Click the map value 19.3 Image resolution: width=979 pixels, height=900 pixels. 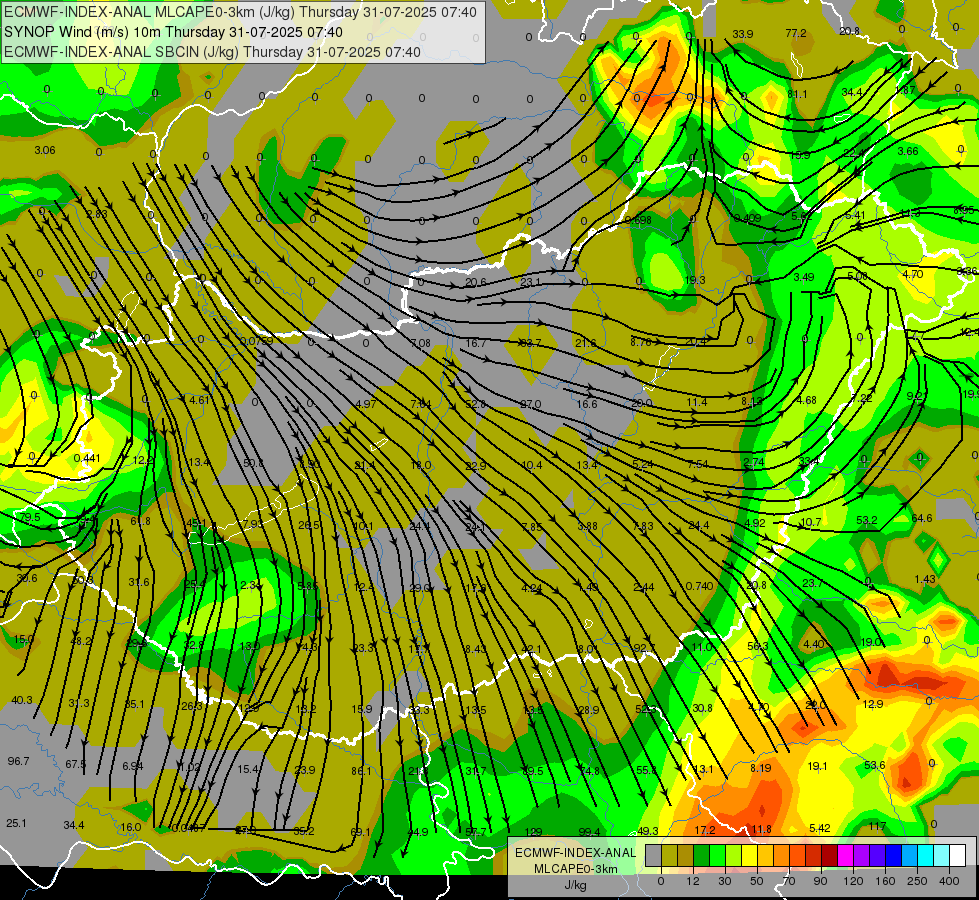[695, 280]
